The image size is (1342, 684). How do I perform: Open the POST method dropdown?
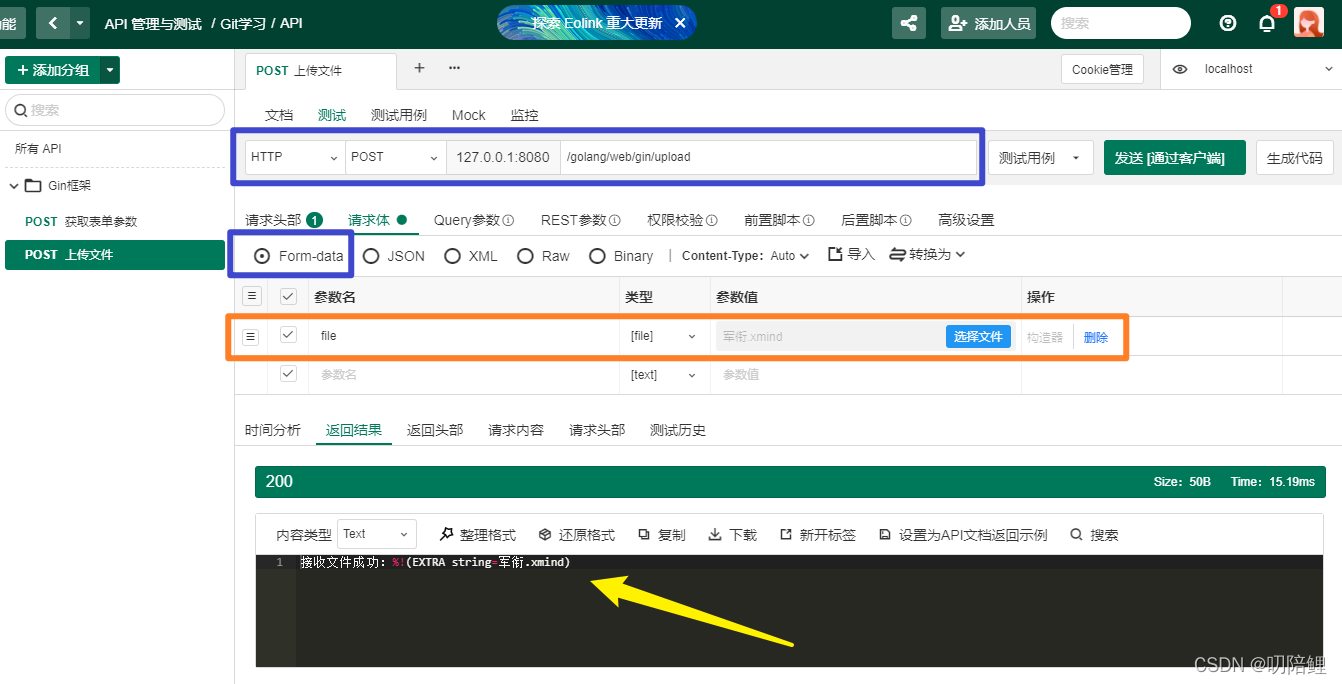pyautogui.click(x=396, y=157)
